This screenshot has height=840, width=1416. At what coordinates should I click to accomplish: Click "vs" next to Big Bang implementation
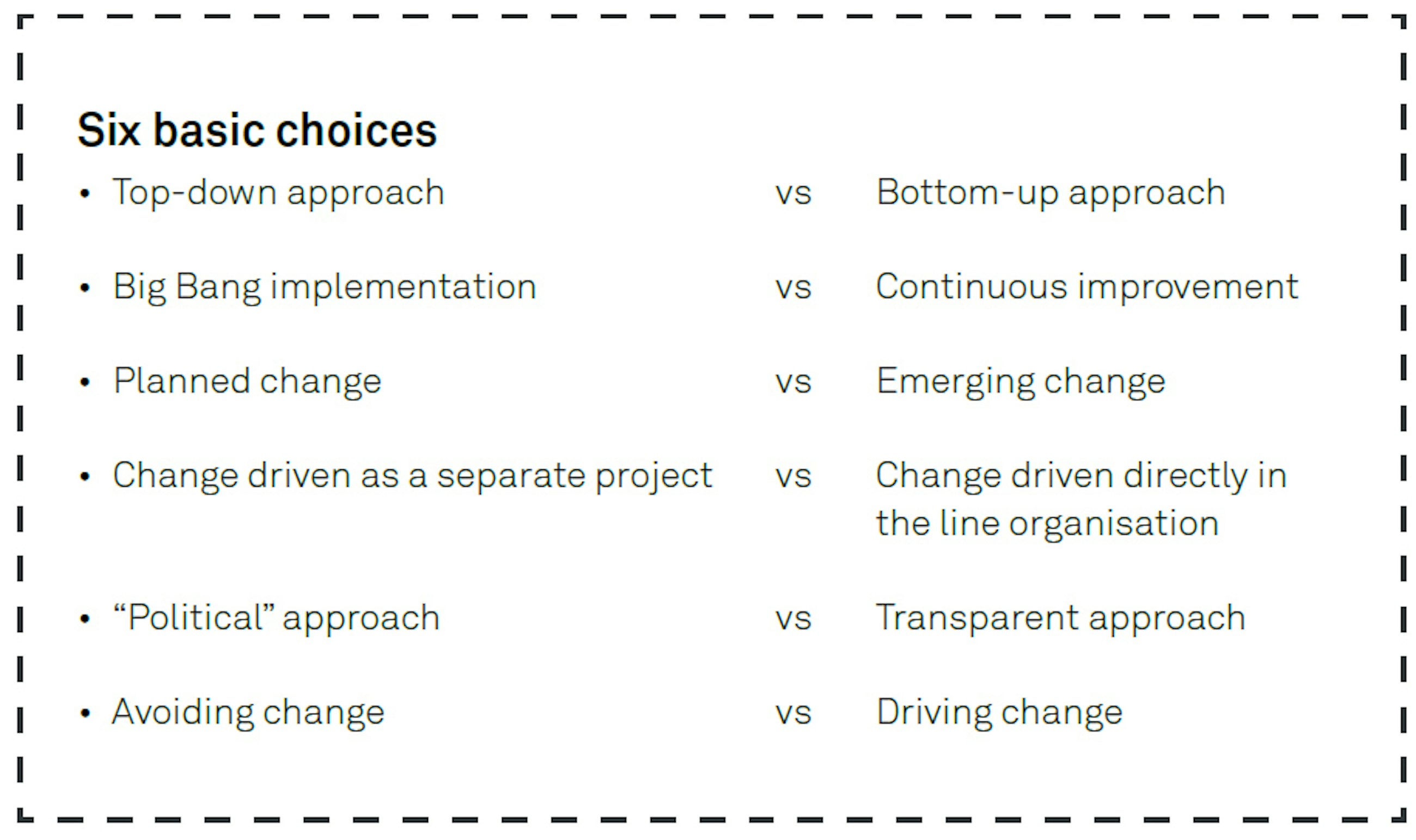click(792, 288)
